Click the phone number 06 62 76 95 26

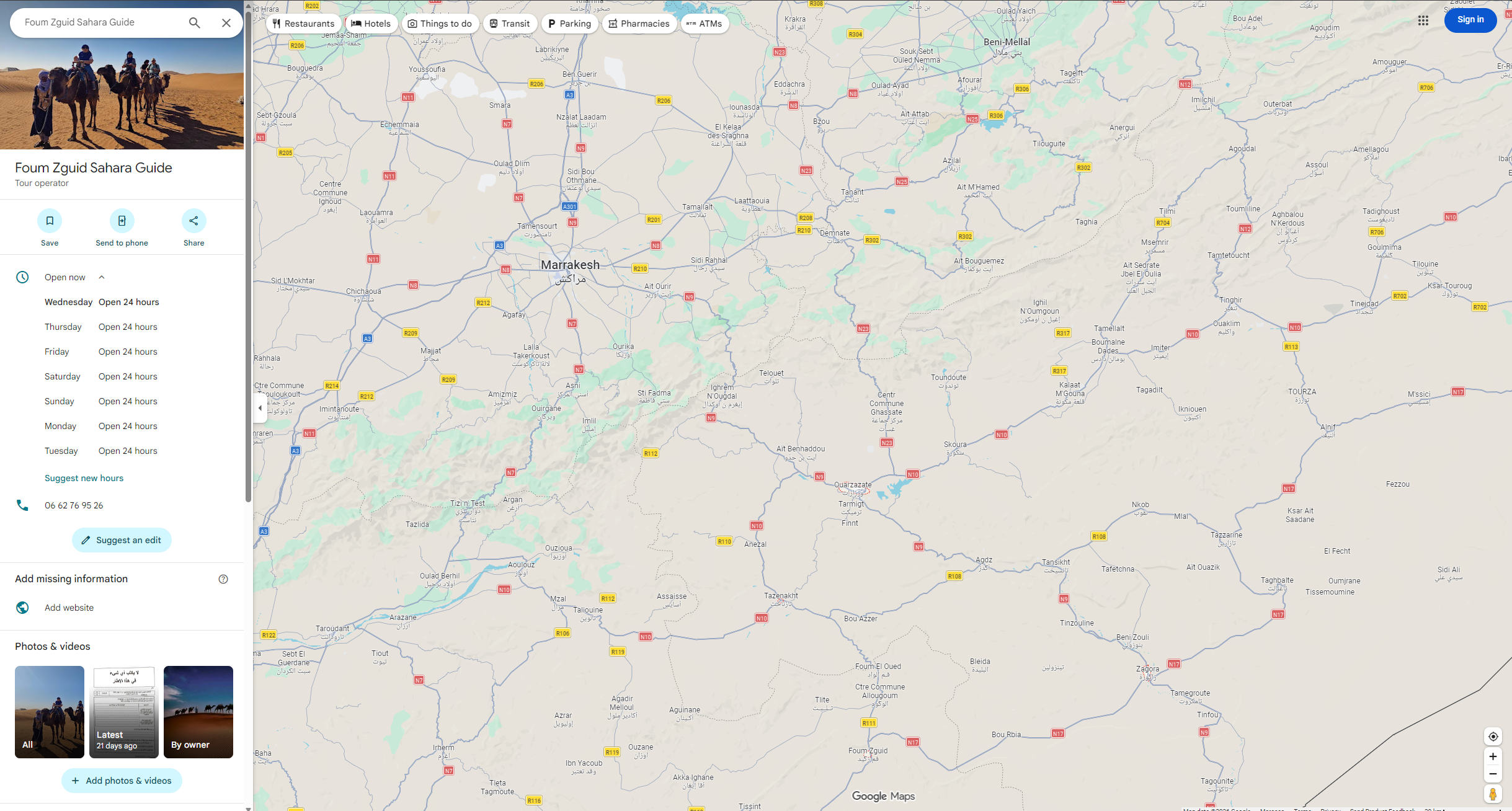click(74, 505)
